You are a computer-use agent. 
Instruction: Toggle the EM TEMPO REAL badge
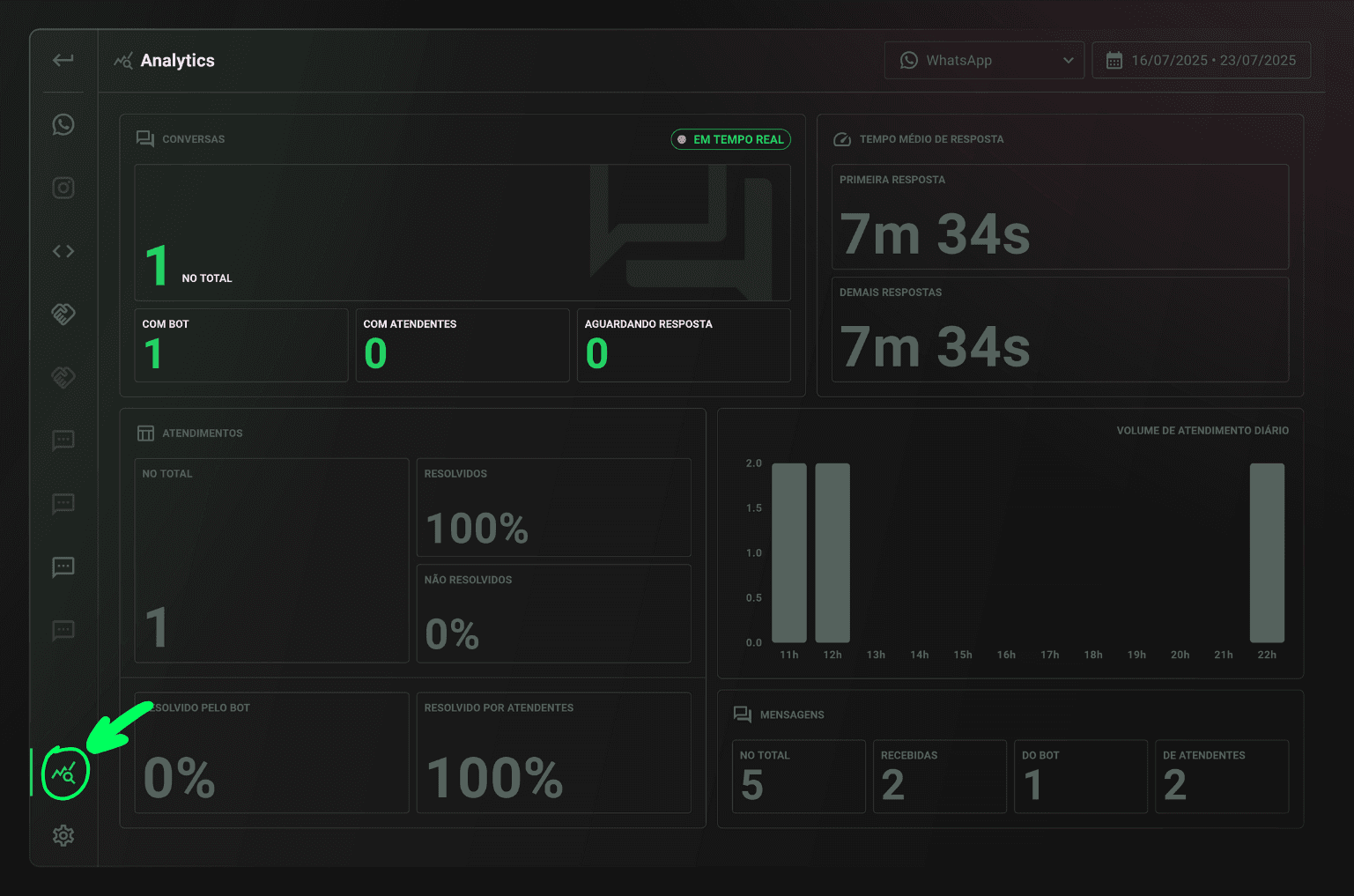click(731, 139)
